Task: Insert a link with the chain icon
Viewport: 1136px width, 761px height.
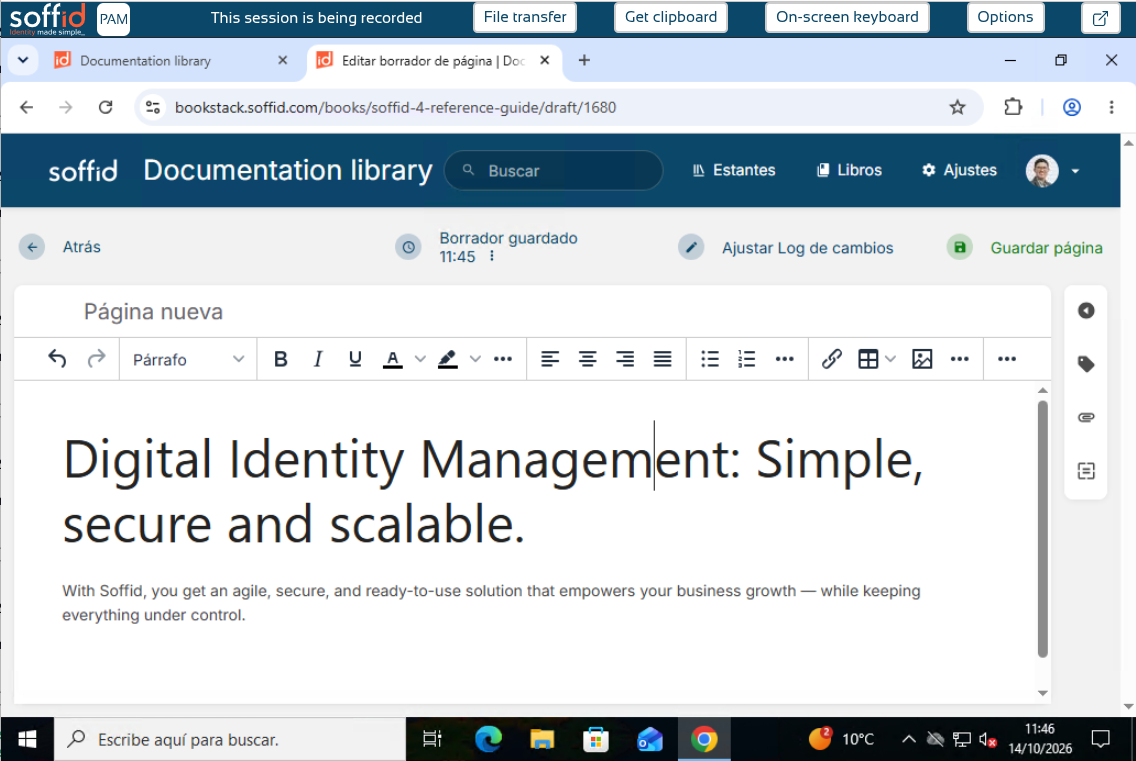Action: tap(832, 359)
